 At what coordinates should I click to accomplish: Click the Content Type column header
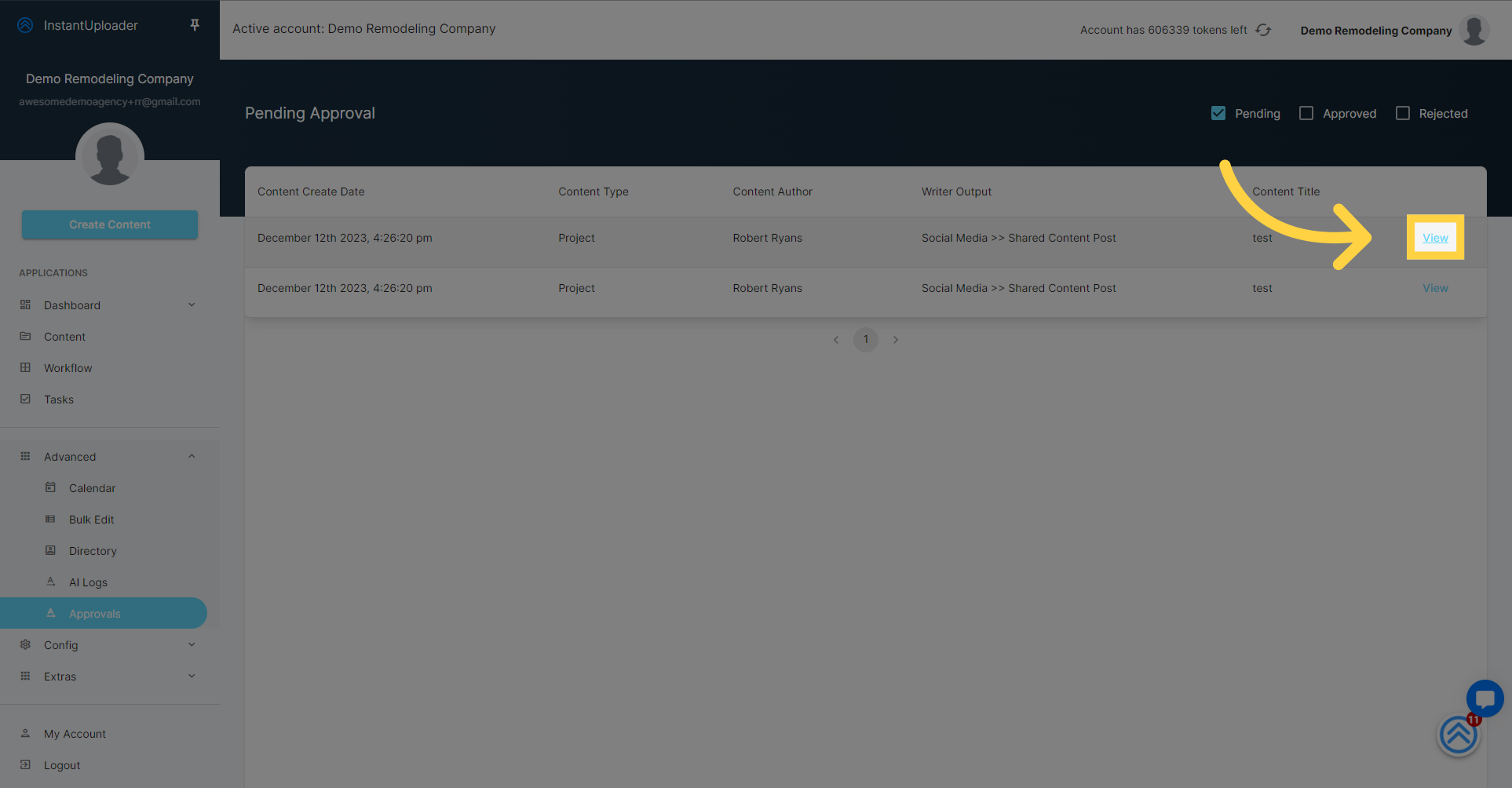click(593, 192)
